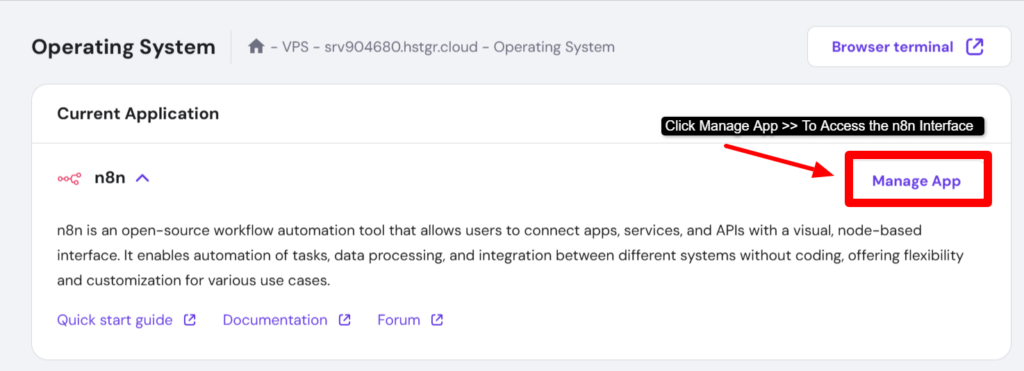Screen dimensions: 1024x371
Task: Click the VPS breadcrumb item
Action: [x=295, y=47]
